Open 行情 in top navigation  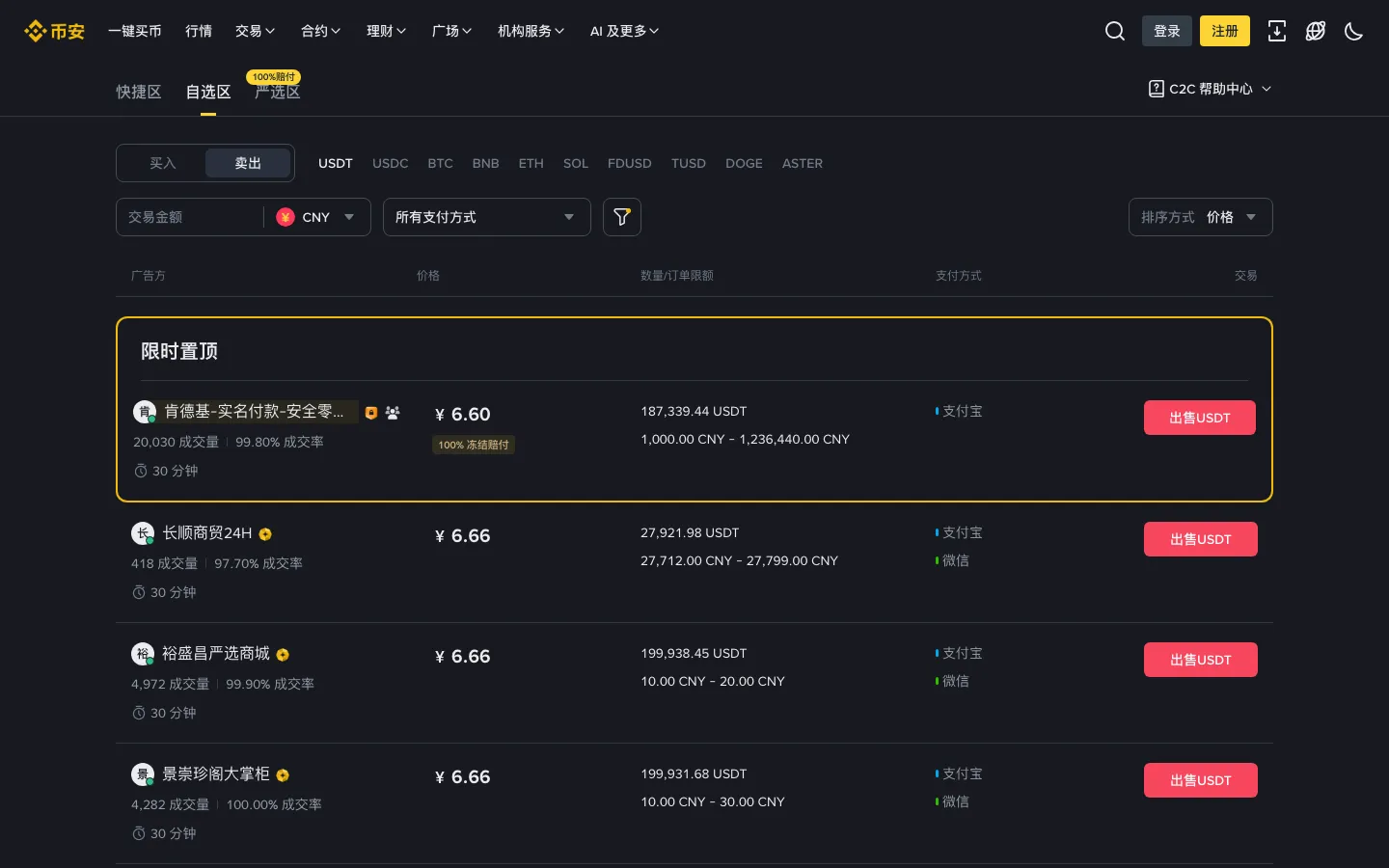[x=199, y=31]
